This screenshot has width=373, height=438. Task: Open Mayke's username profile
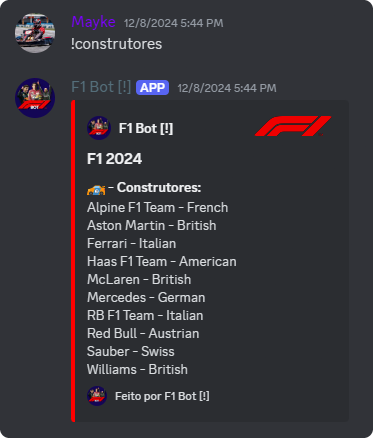(93, 22)
